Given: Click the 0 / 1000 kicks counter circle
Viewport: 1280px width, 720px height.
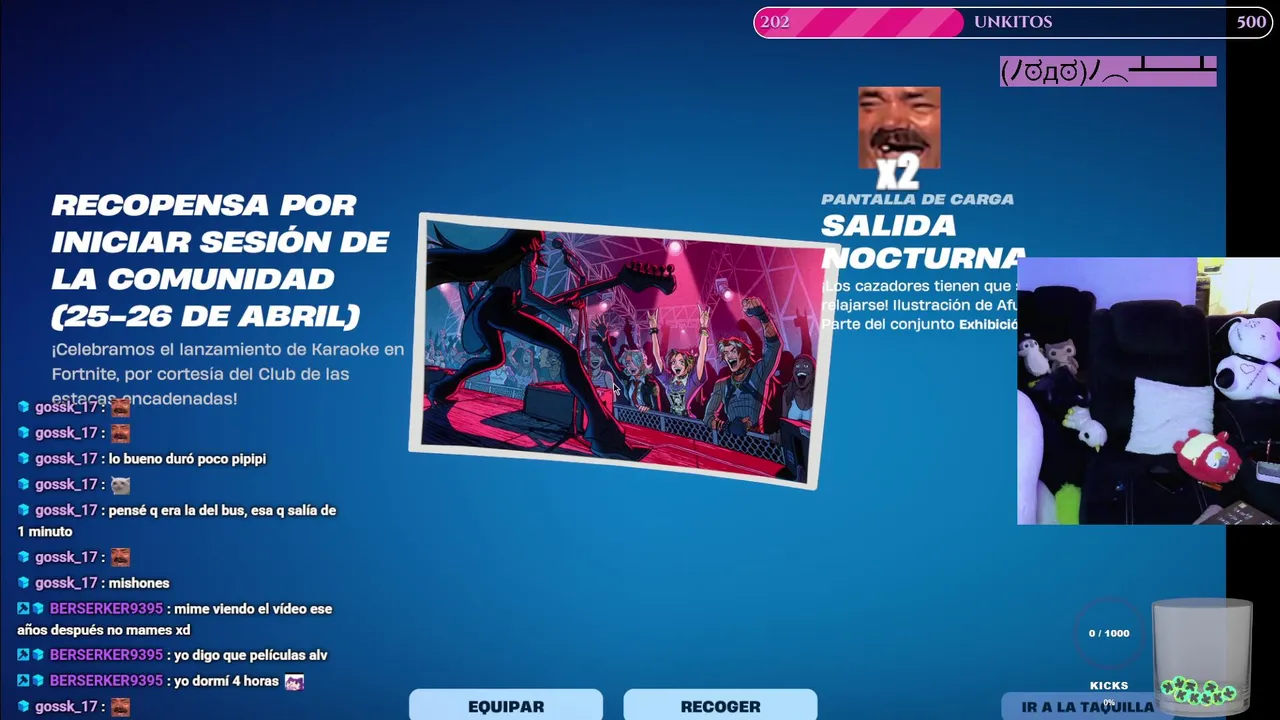Looking at the screenshot, I should point(1109,634).
